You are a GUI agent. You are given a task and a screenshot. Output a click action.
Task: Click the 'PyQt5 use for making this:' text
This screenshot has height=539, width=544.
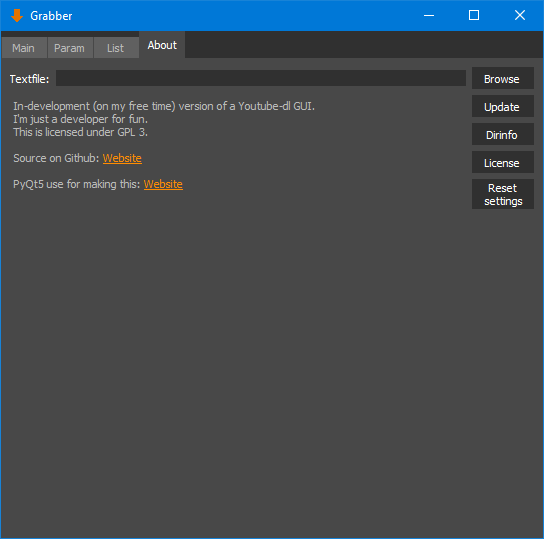[77, 184]
